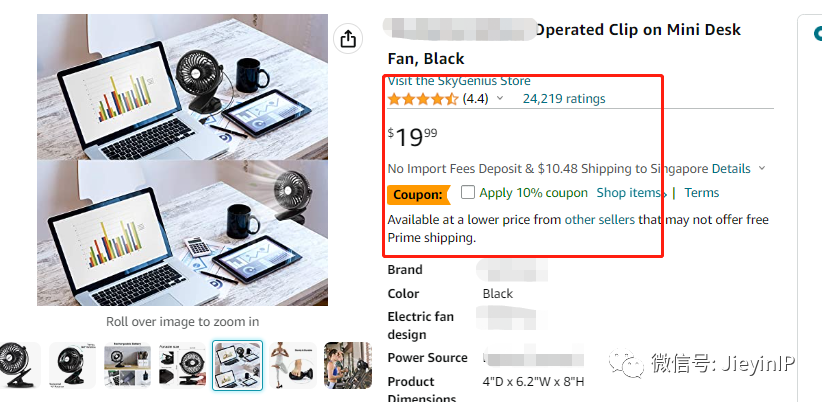Select the highlighted desk laptop thumbnail
Viewport: 822px width, 402px height.
[238, 366]
